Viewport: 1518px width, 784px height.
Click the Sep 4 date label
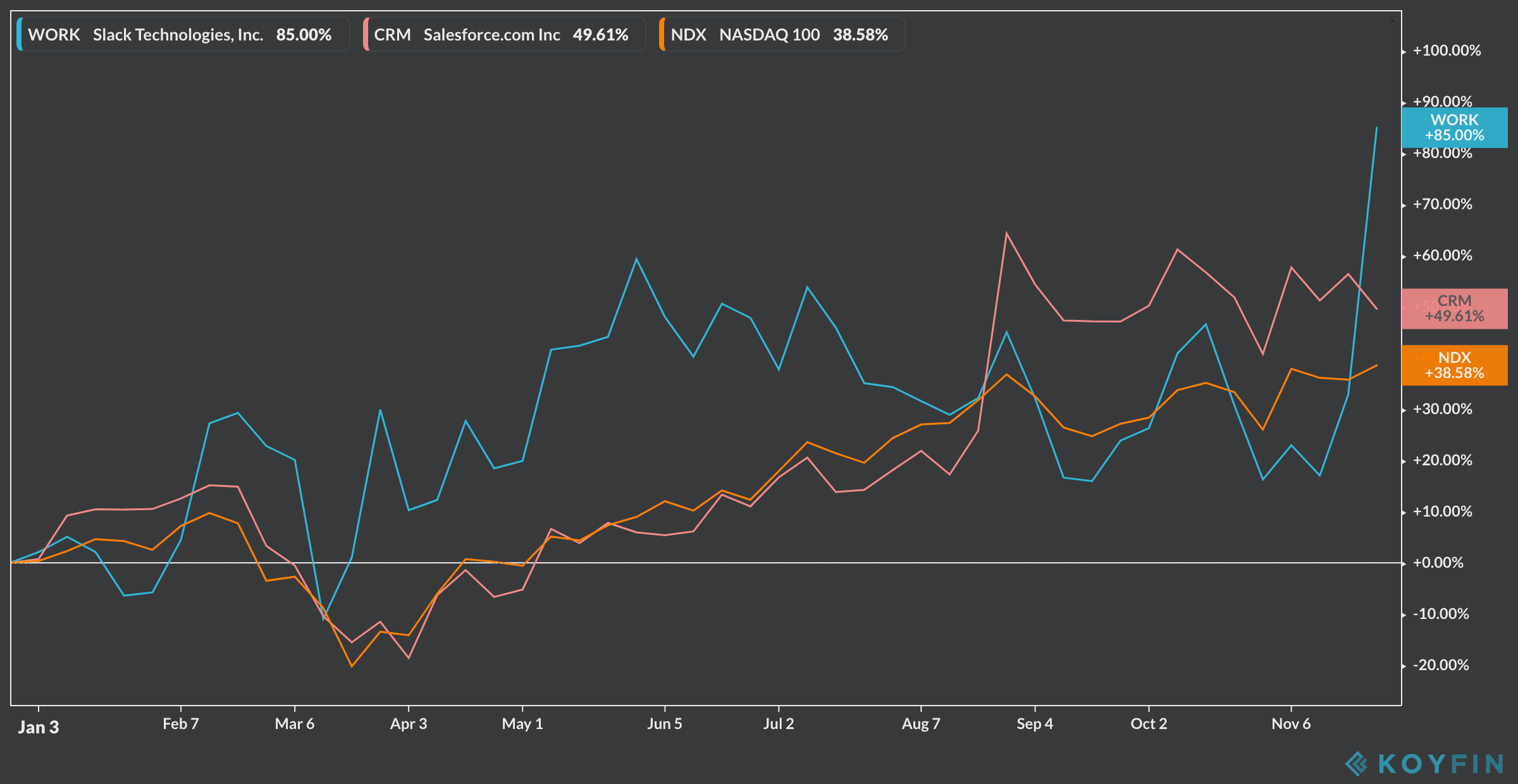(1035, 724)
